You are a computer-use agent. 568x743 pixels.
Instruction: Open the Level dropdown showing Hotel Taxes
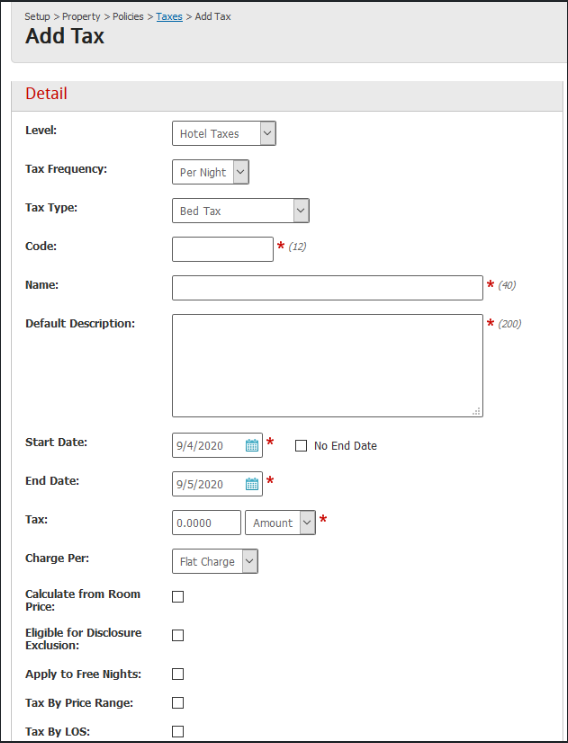224,134
